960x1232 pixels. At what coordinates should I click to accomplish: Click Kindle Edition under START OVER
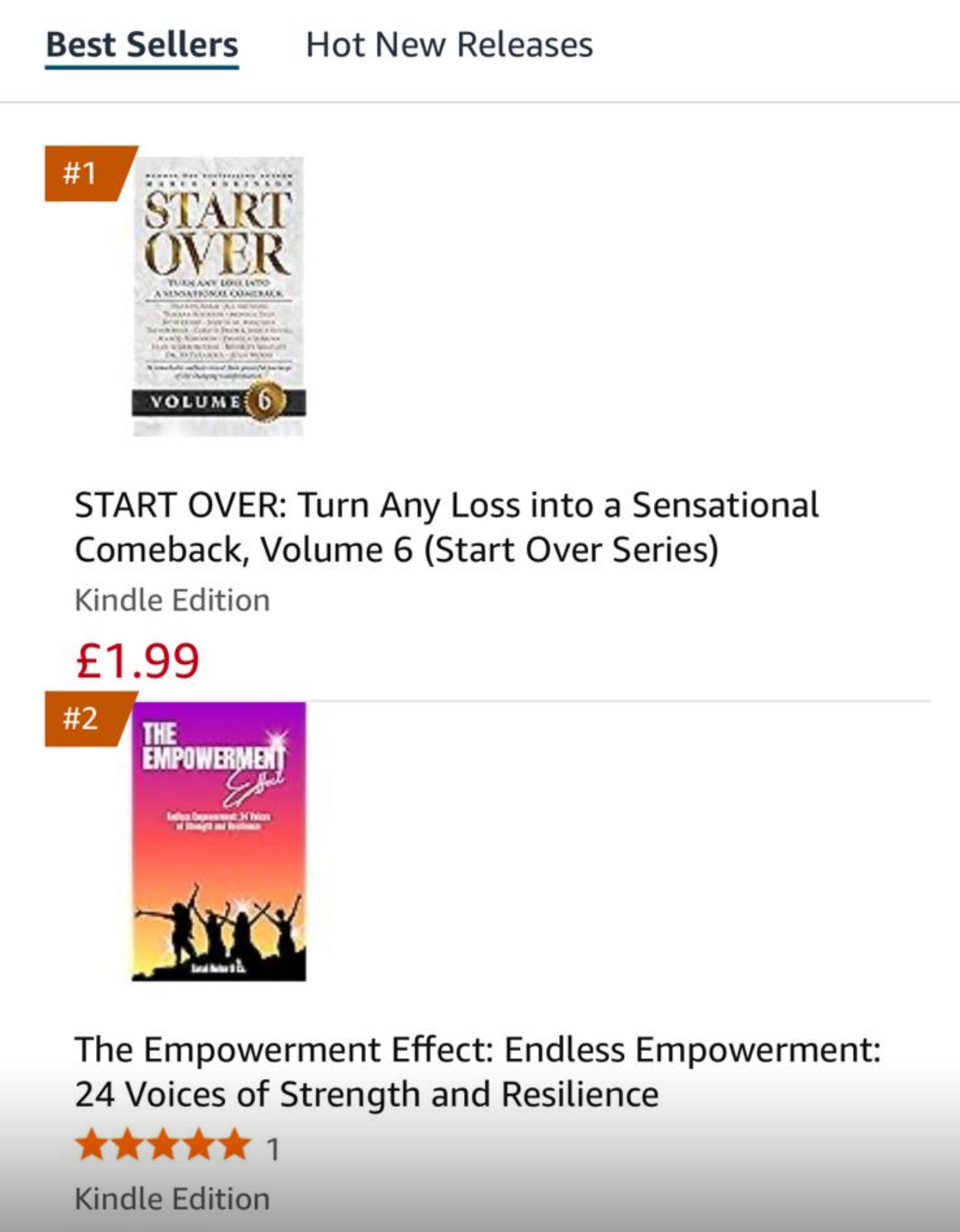pyautogui.click(x=172, y=601)
